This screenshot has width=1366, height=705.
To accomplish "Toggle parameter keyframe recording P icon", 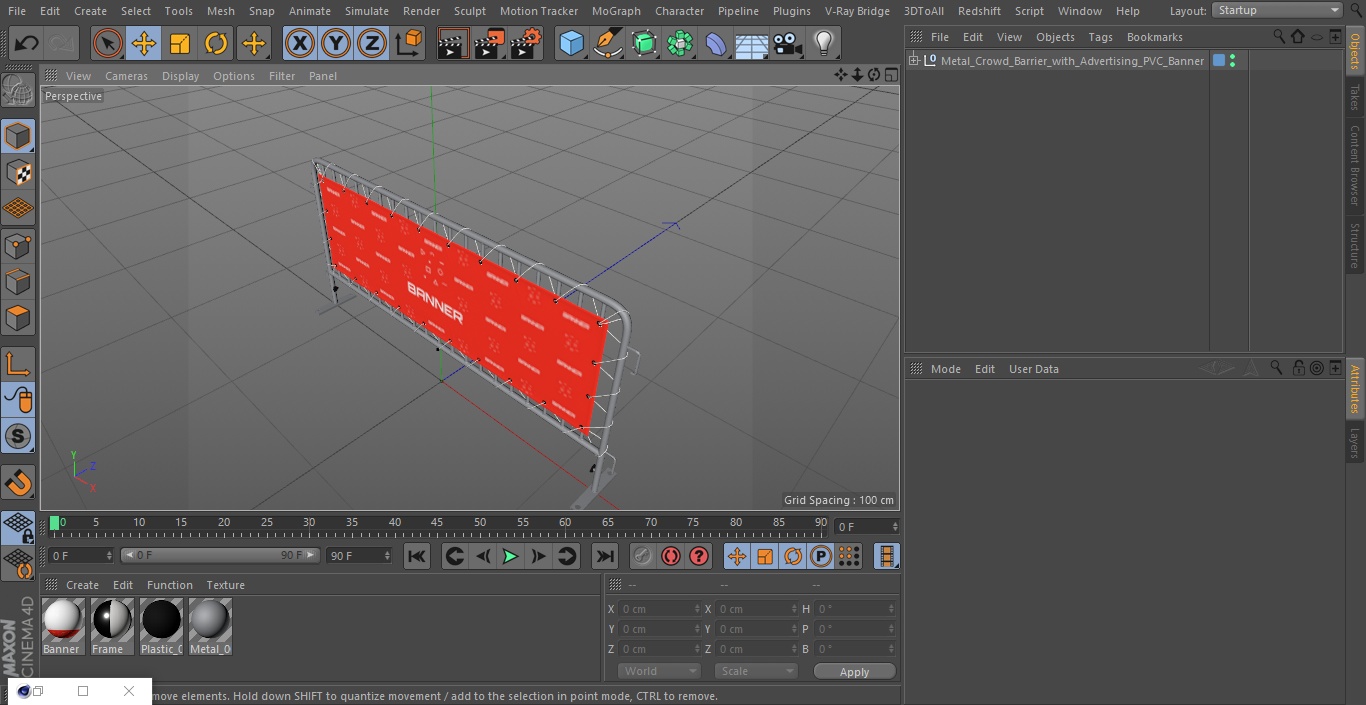I will coord(821,556).
